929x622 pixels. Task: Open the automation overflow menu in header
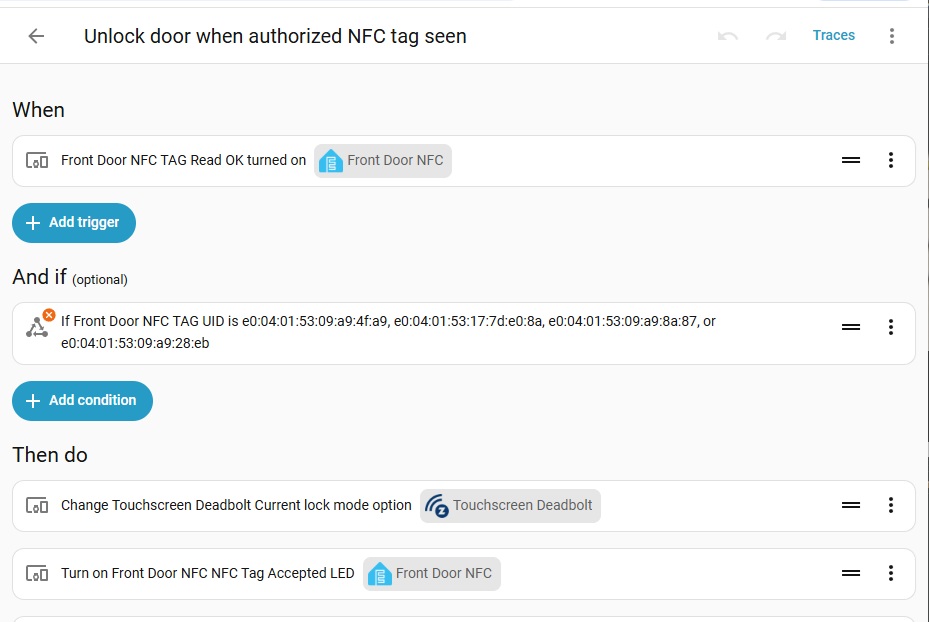[891, 36]
